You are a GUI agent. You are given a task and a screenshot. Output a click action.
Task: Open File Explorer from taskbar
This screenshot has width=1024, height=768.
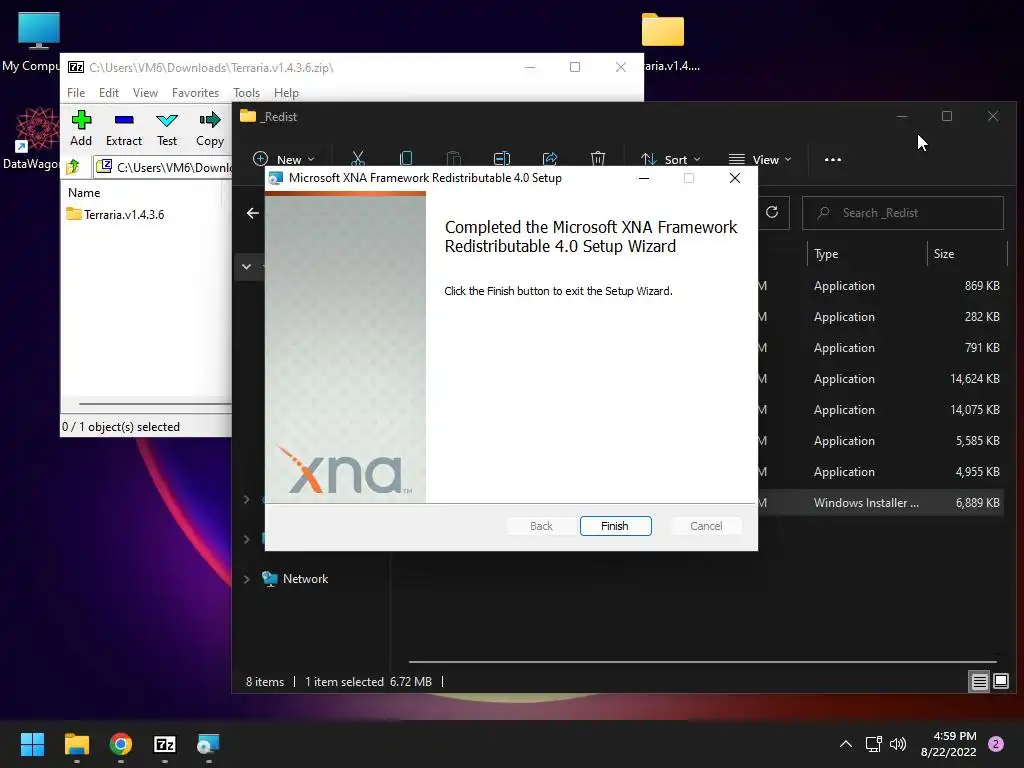pos(76,744)
